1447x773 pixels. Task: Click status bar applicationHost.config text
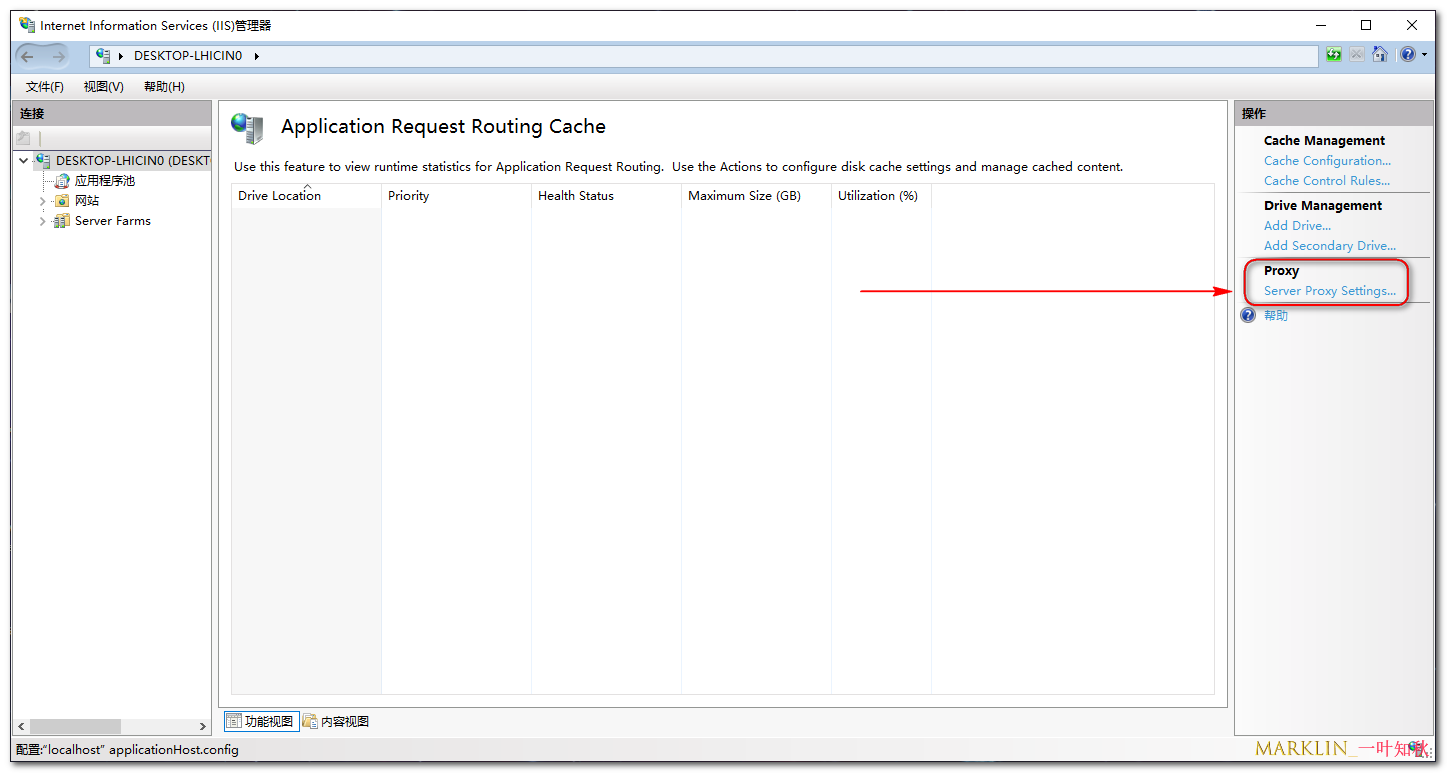(174, 749)
